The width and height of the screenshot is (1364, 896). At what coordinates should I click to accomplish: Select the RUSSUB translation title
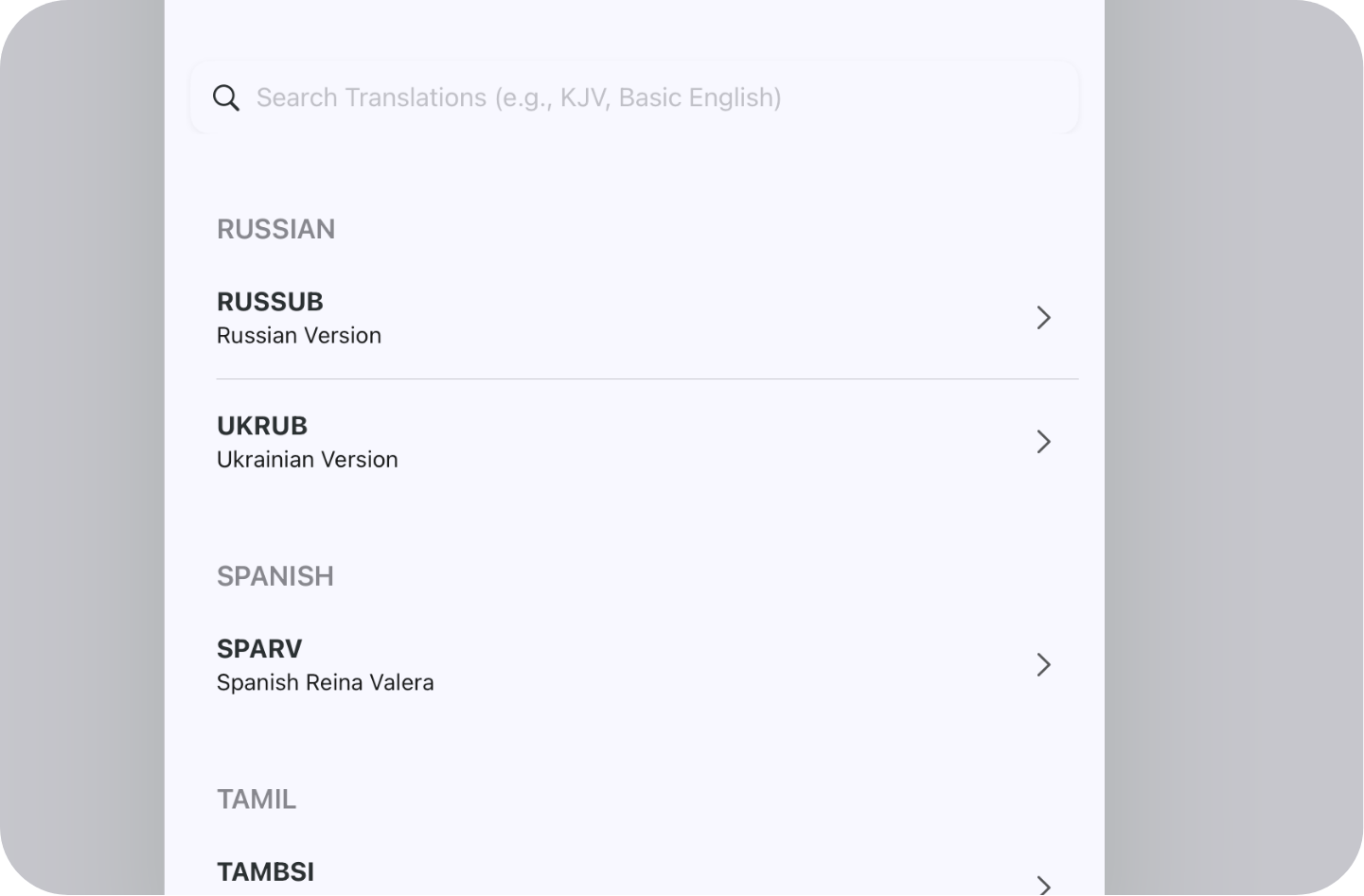click(x=270, y=302)
